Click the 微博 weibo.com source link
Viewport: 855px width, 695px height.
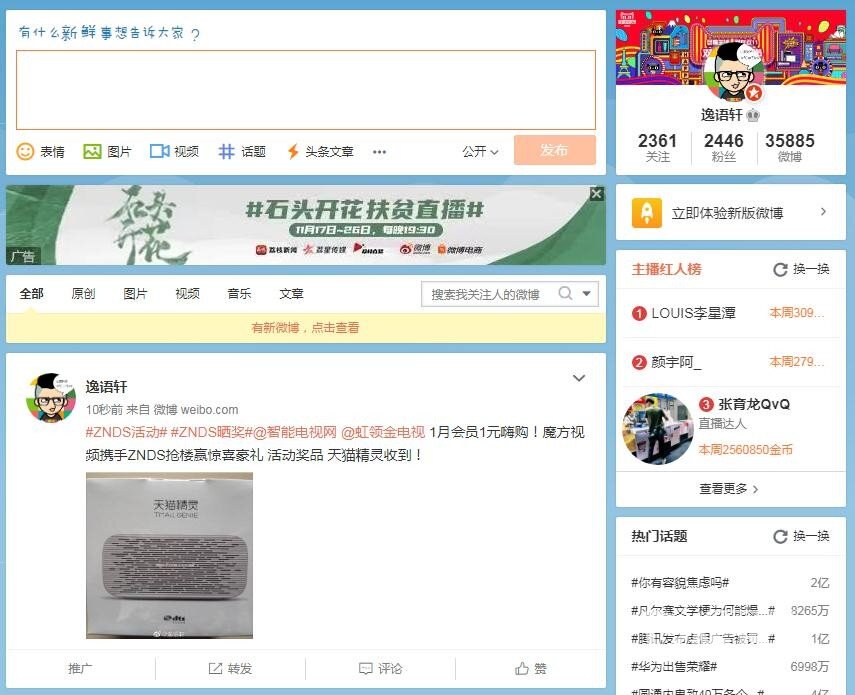(x=196, y=409)
